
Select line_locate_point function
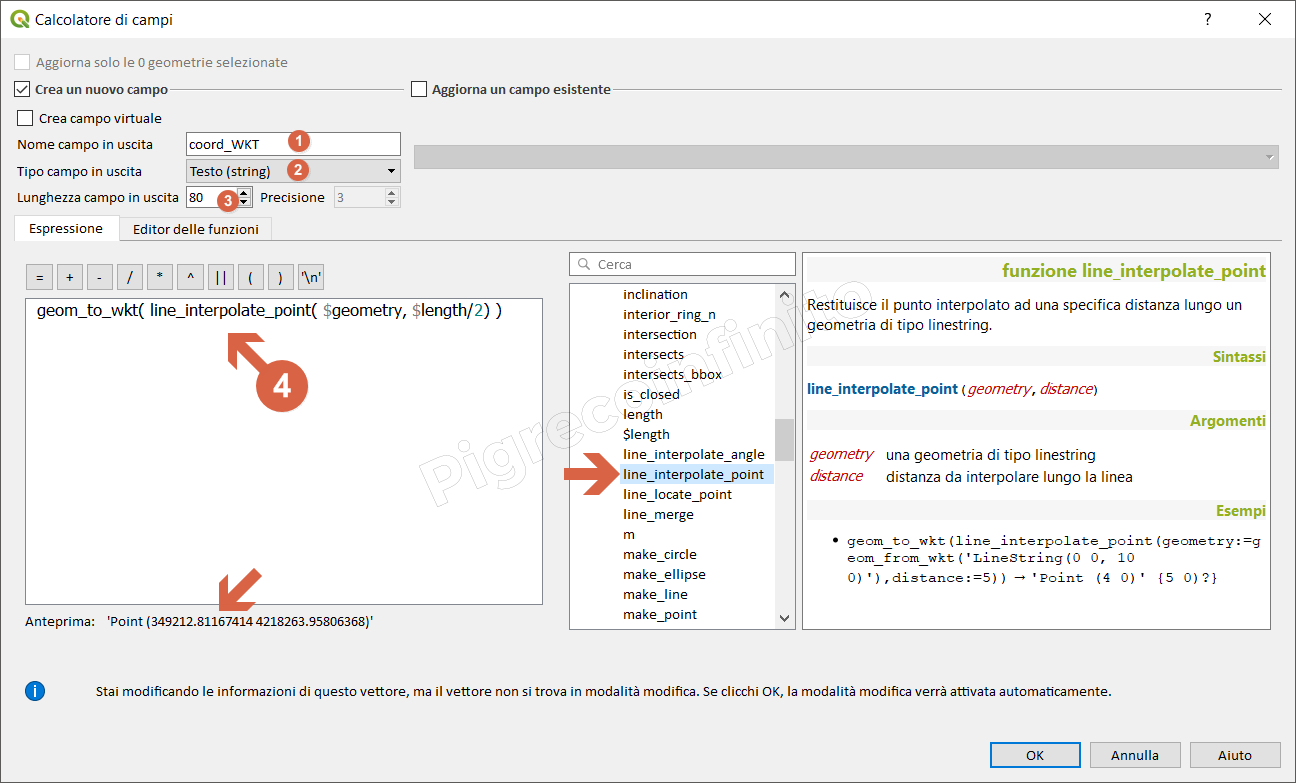click(678, 494)
